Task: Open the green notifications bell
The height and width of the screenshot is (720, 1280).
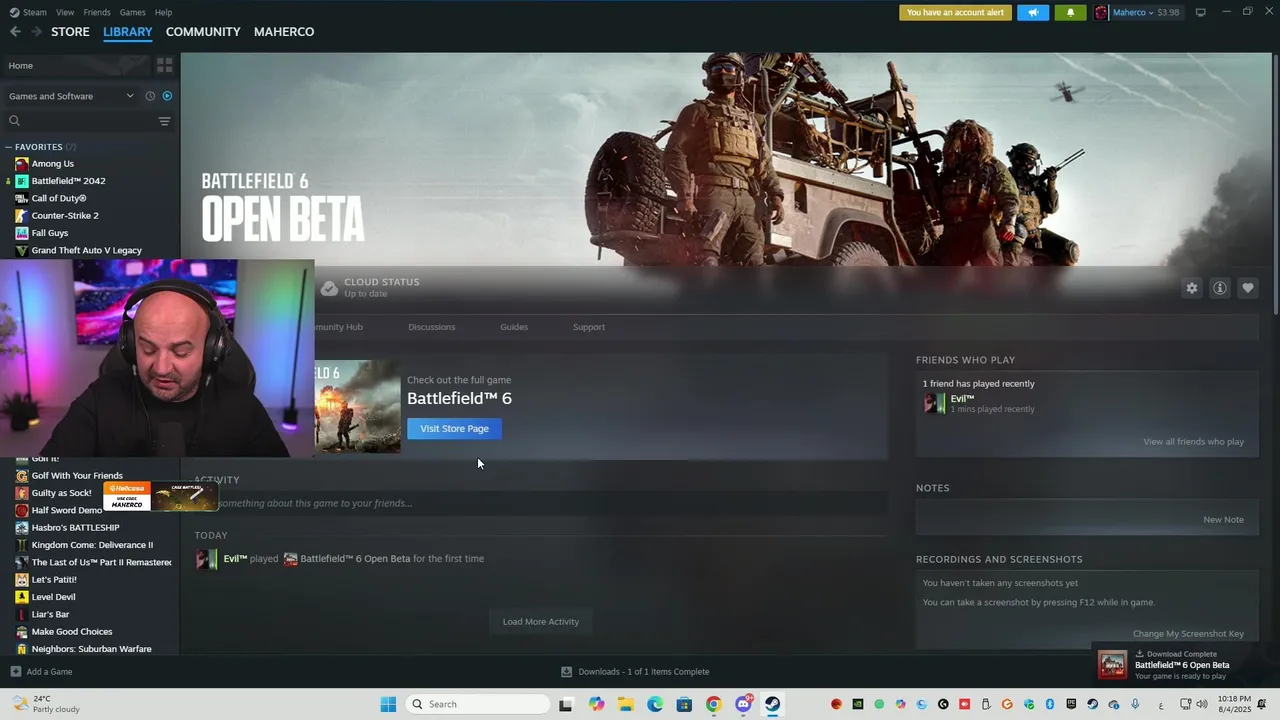Action: [x=1070, y=13]
